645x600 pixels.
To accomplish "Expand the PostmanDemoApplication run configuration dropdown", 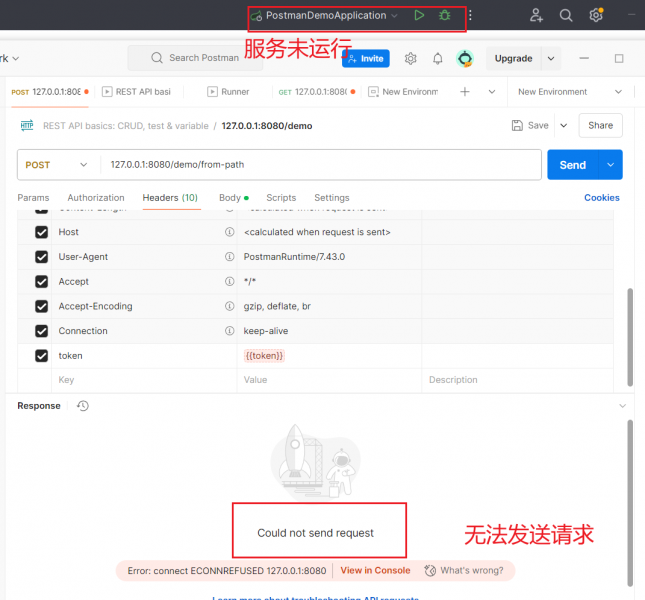I will coord(394,16).
